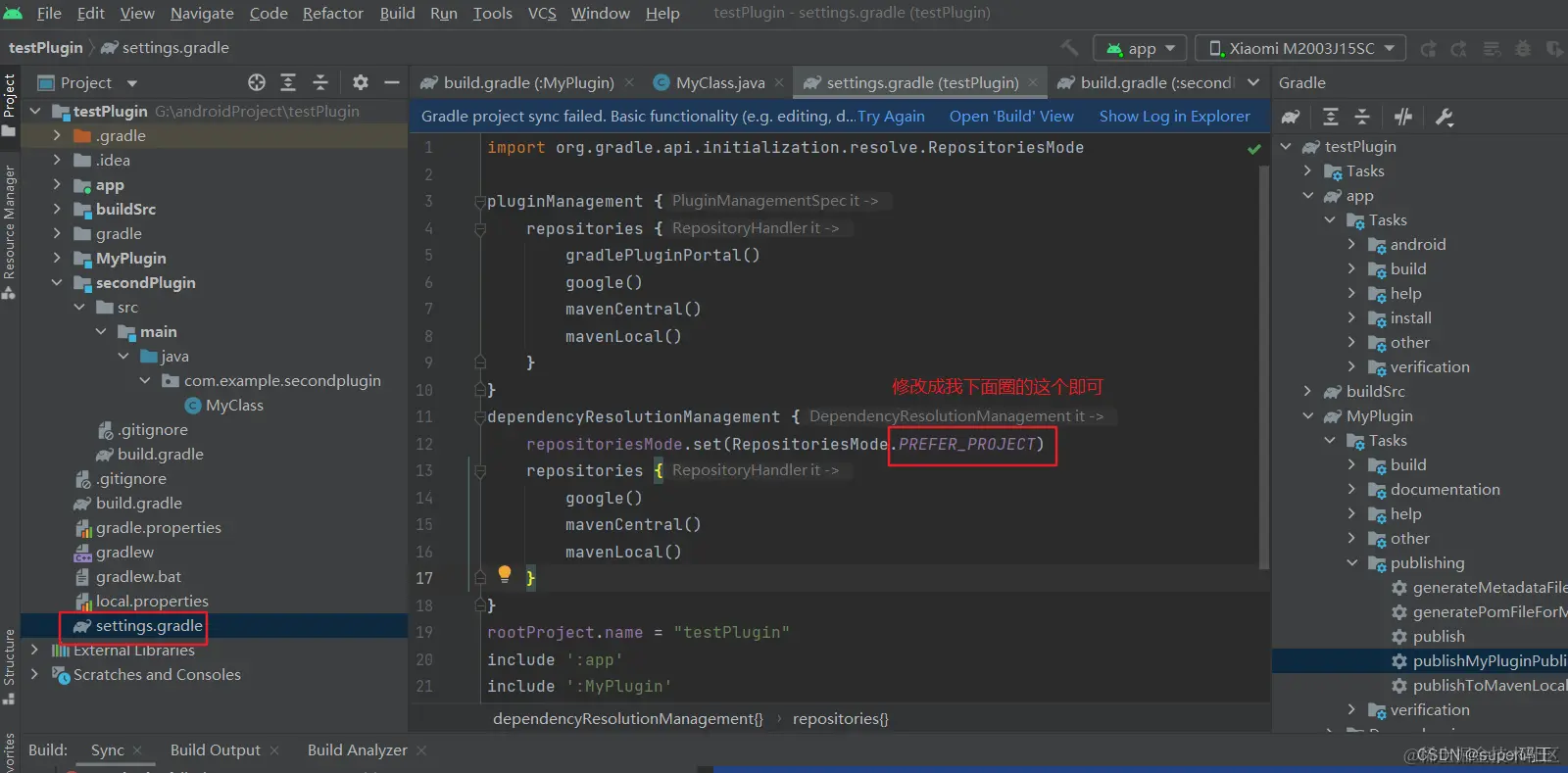This screenshot has height=773, width=1568.
Task: Open the Project vertical tool window tab
Action: pos(9,105)
